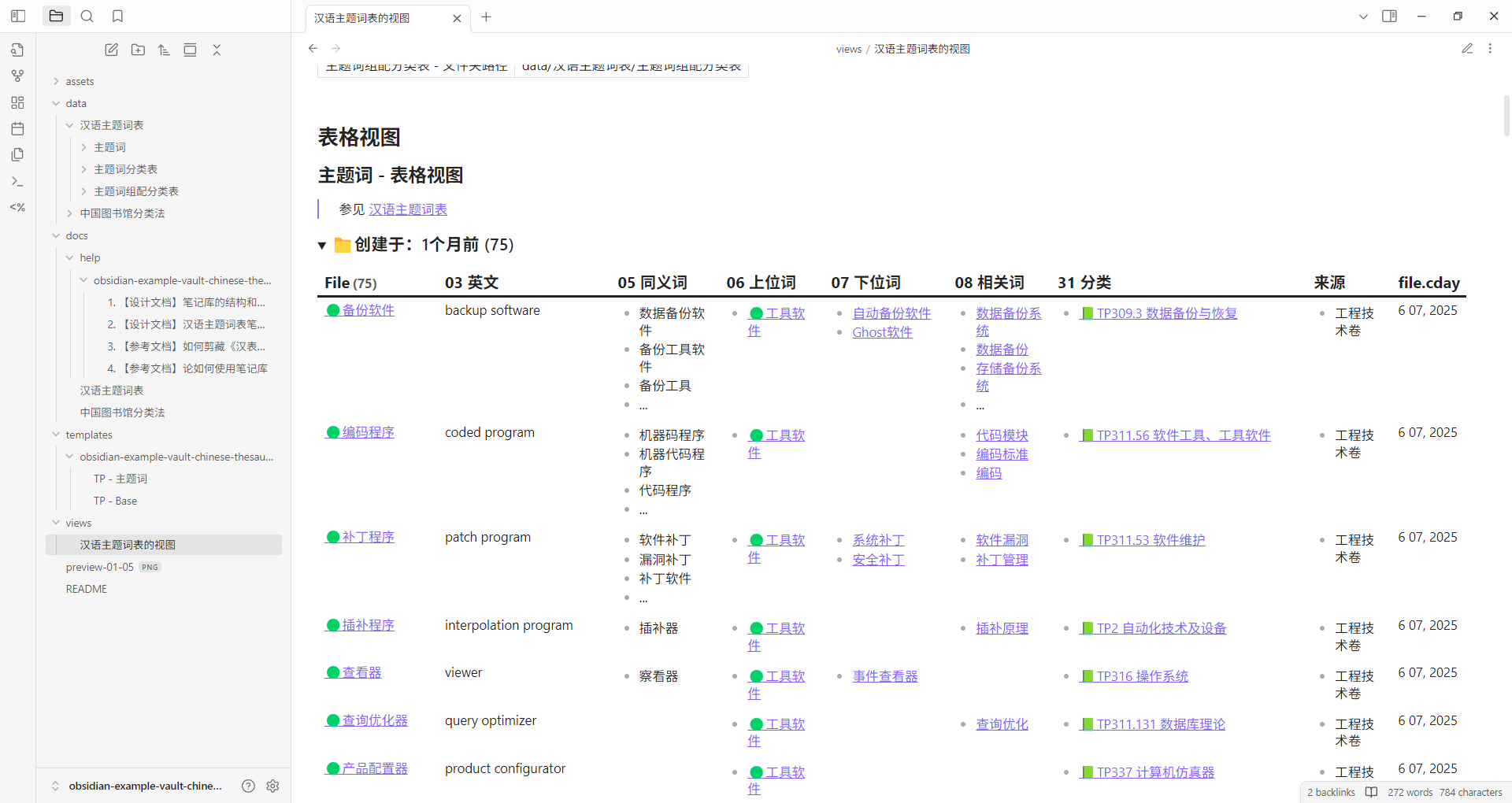This screenshot has width=1512, height=803.
Task: Open the command palette icon
Action: coord(17,181)
